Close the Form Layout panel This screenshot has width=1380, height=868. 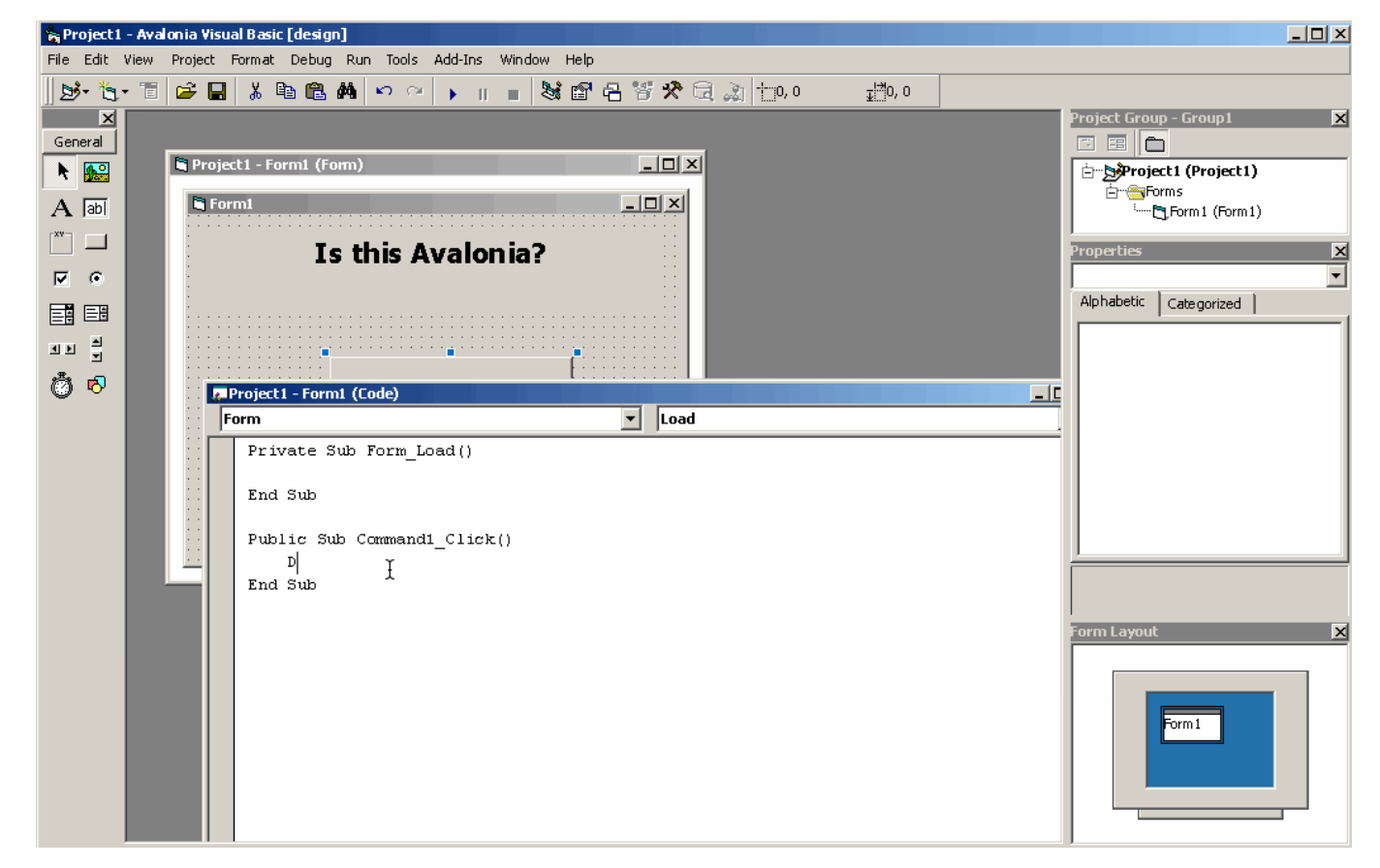point(1339,632)
